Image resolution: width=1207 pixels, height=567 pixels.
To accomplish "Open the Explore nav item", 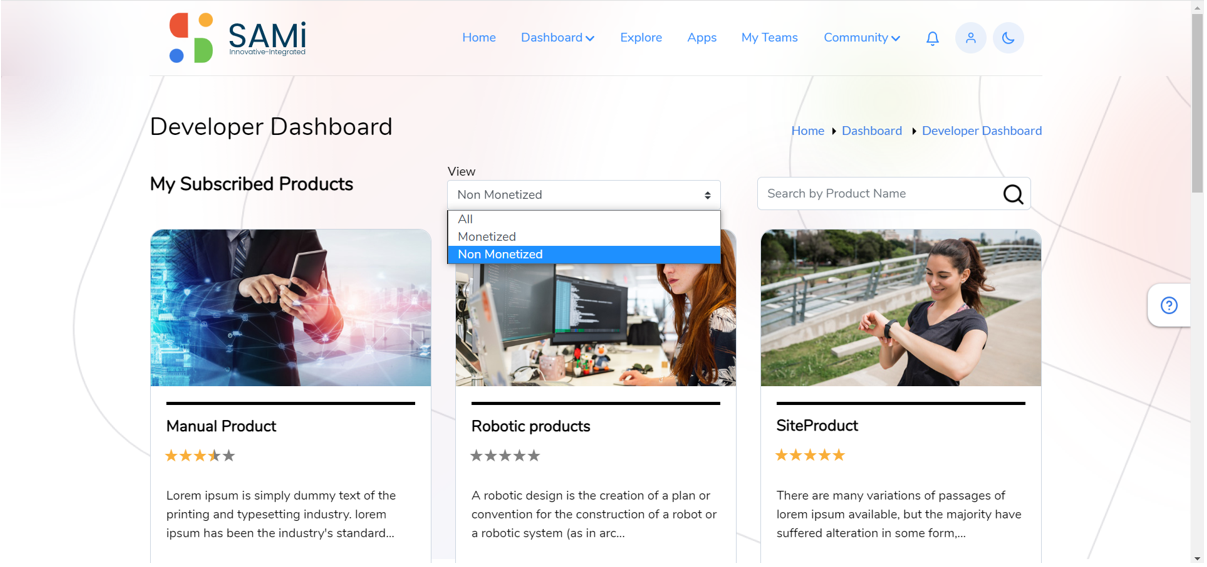I will tap(641, 38).
